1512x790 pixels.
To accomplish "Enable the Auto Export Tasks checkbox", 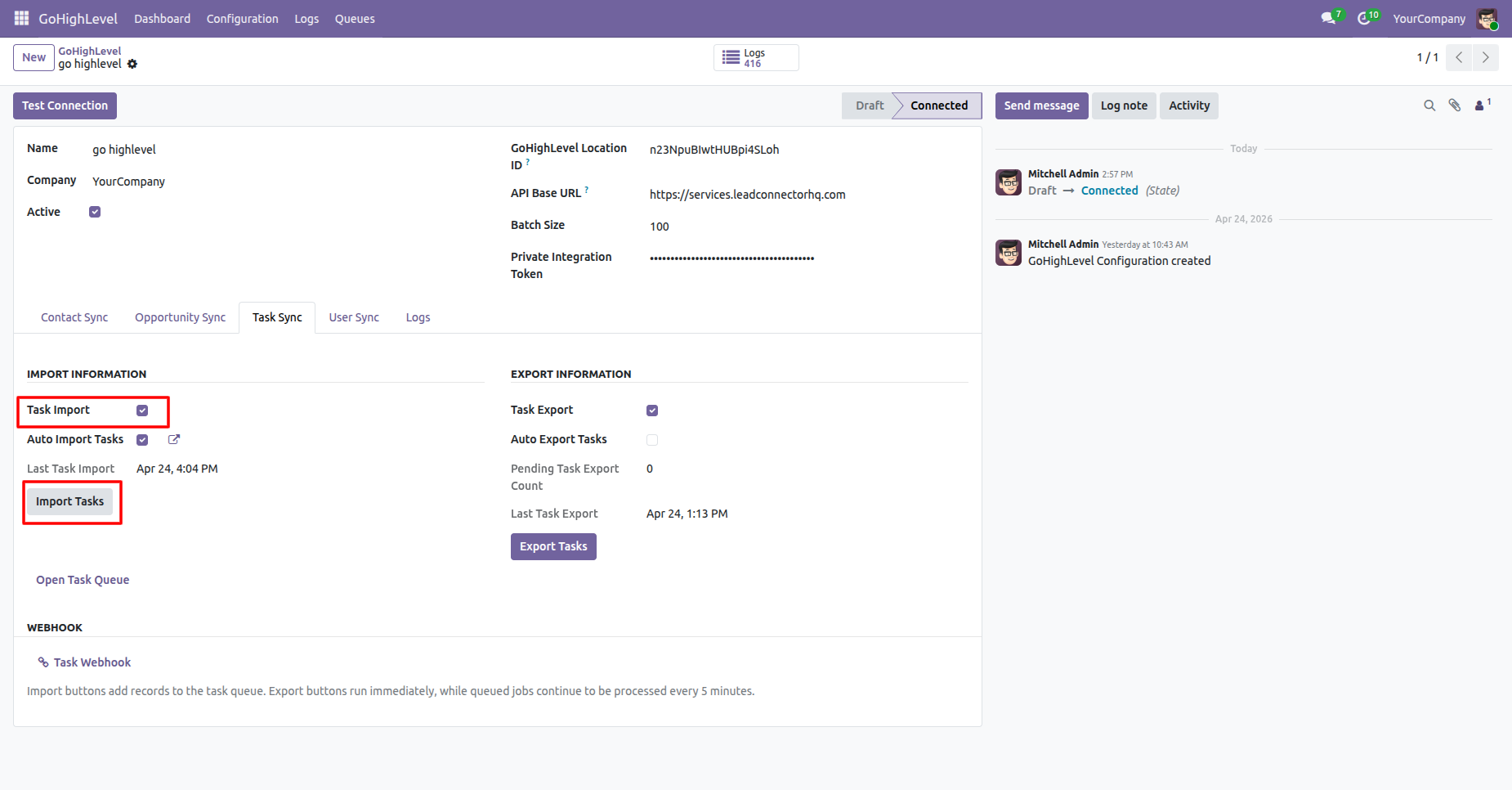I will 652,440.
